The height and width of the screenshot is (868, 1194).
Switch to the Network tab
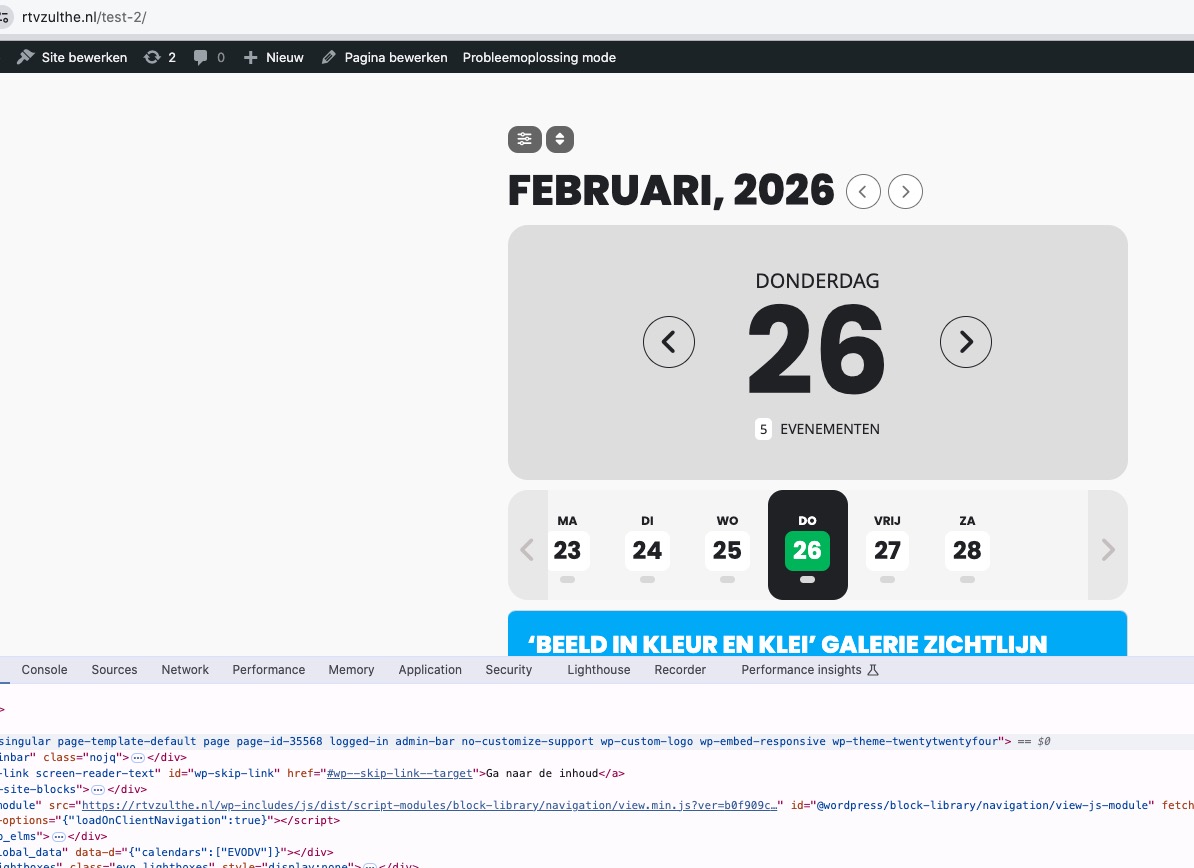click(185, 670)
